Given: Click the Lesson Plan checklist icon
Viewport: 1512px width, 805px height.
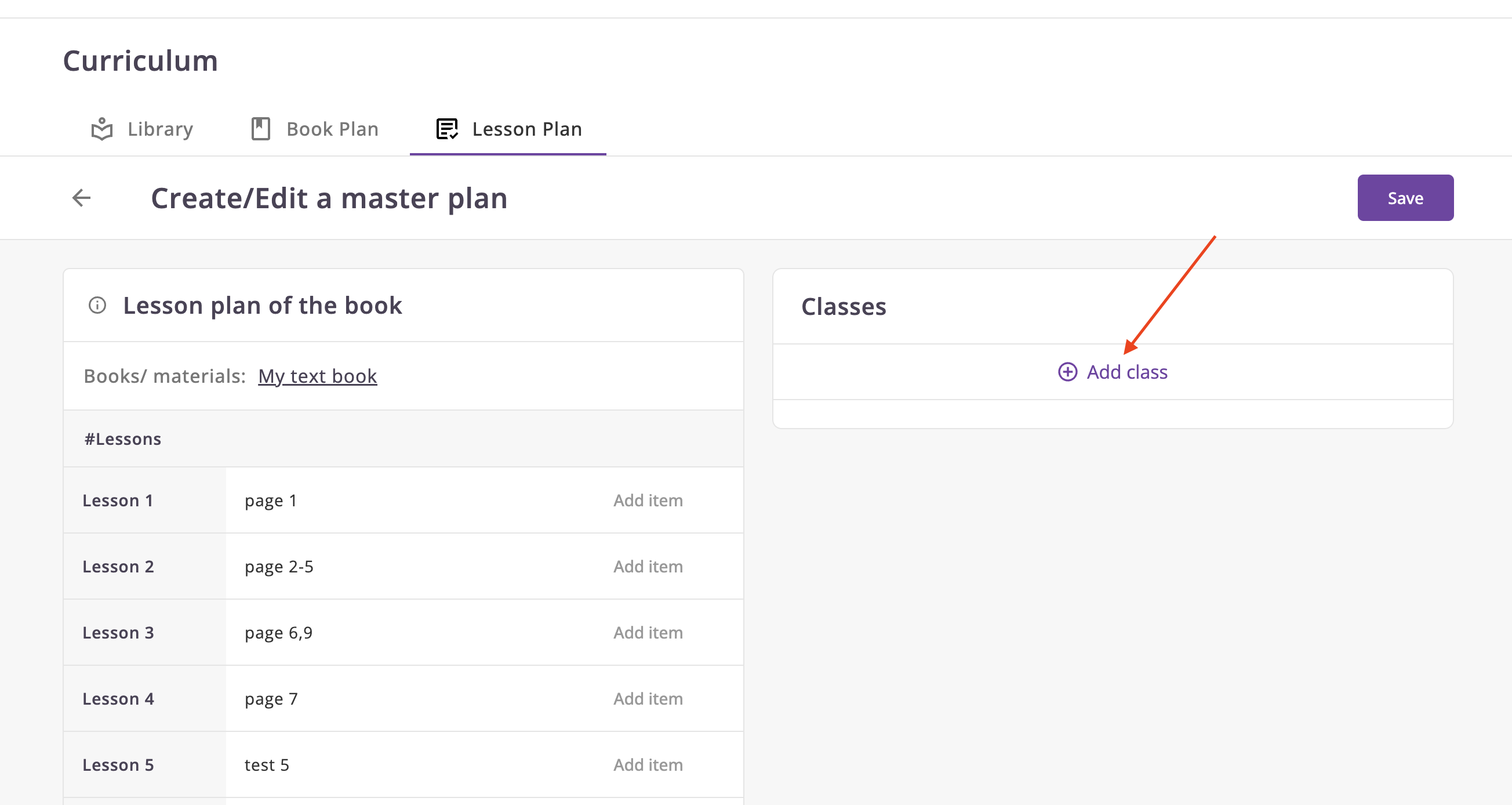Looking at the screenshot, I should click(x=446, y=129).
